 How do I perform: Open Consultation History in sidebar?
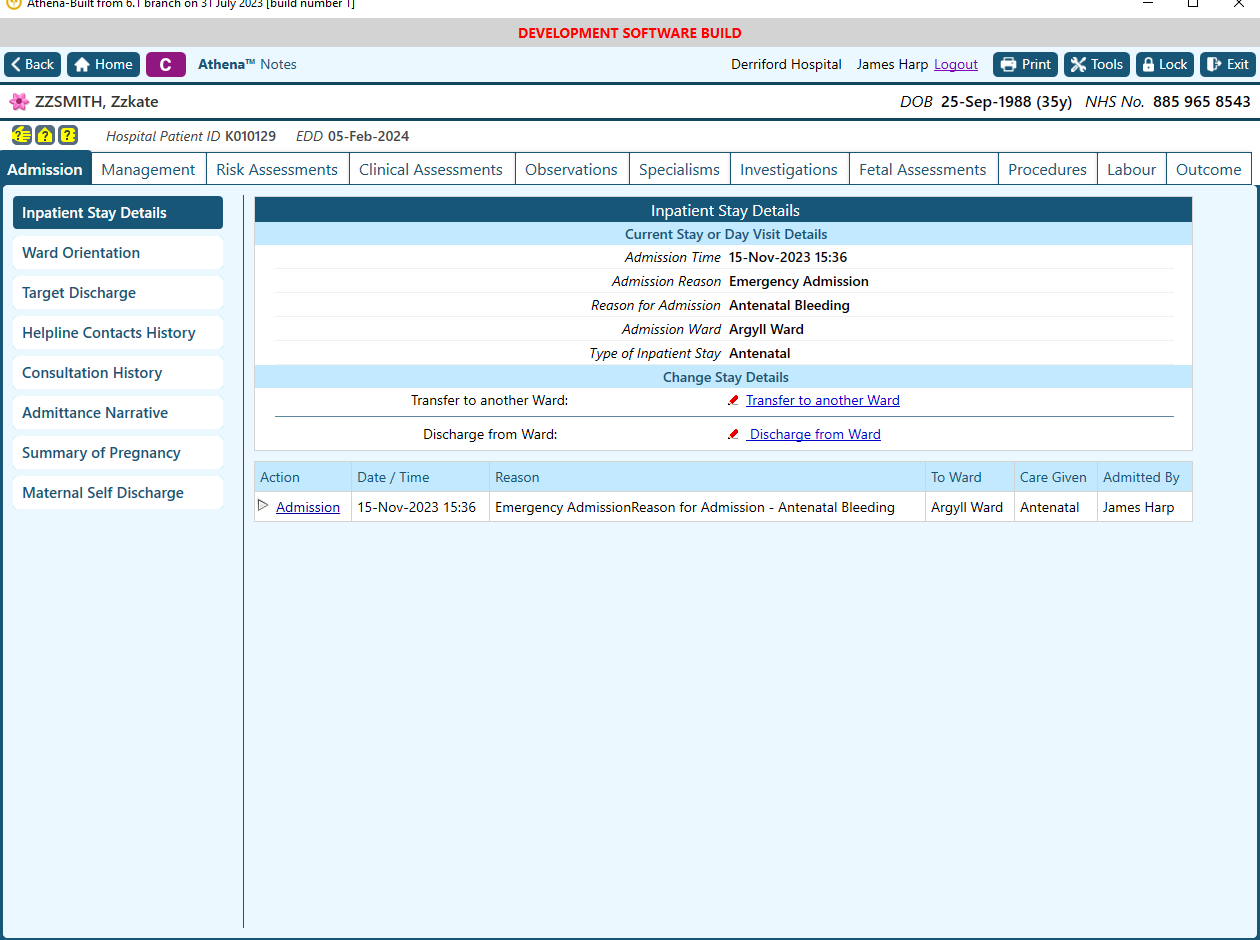pos(117,372)
